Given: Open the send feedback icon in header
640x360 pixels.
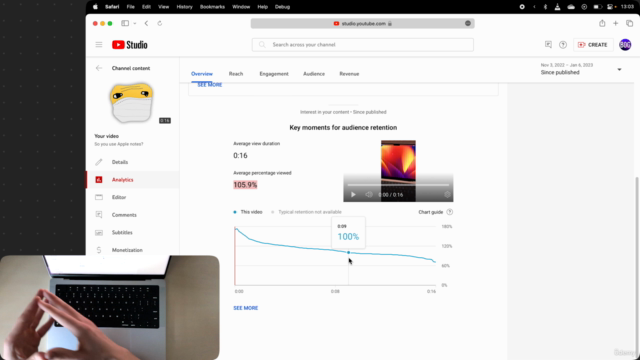Looking at the screenshot, I should coord(548,44).
